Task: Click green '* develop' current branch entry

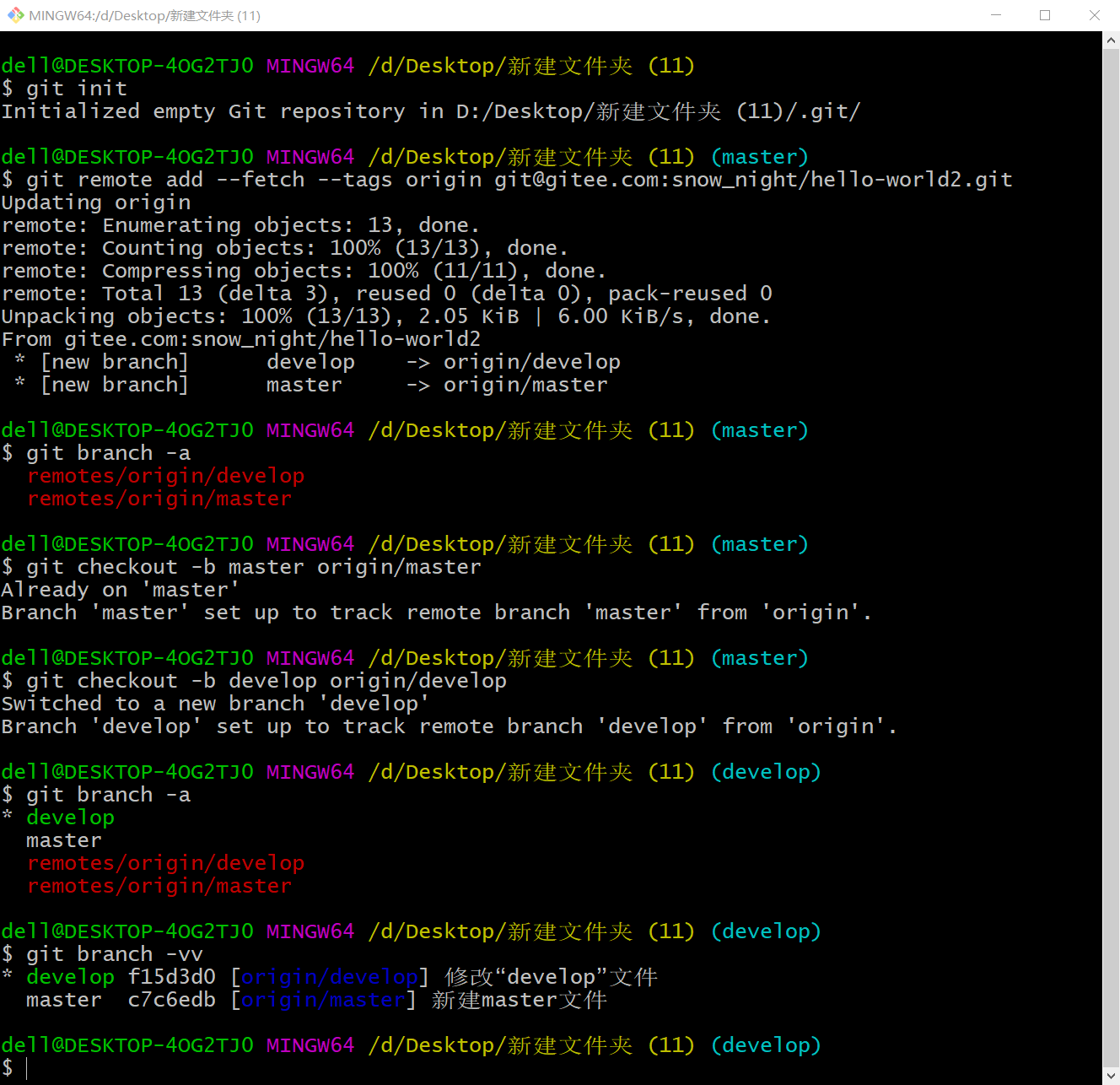Action: (x=58, y=818)
